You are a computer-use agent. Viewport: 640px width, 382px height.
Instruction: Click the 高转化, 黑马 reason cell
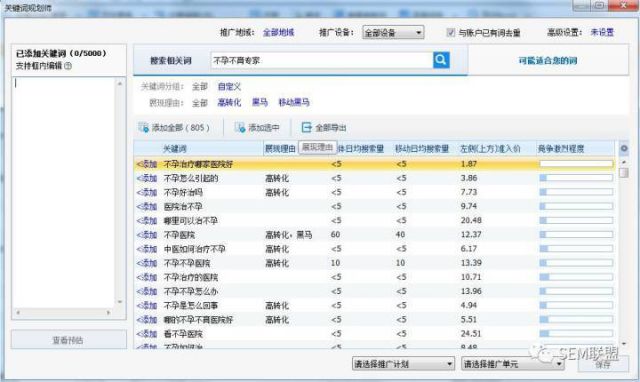pyautogui.click(x=289, y=235)
